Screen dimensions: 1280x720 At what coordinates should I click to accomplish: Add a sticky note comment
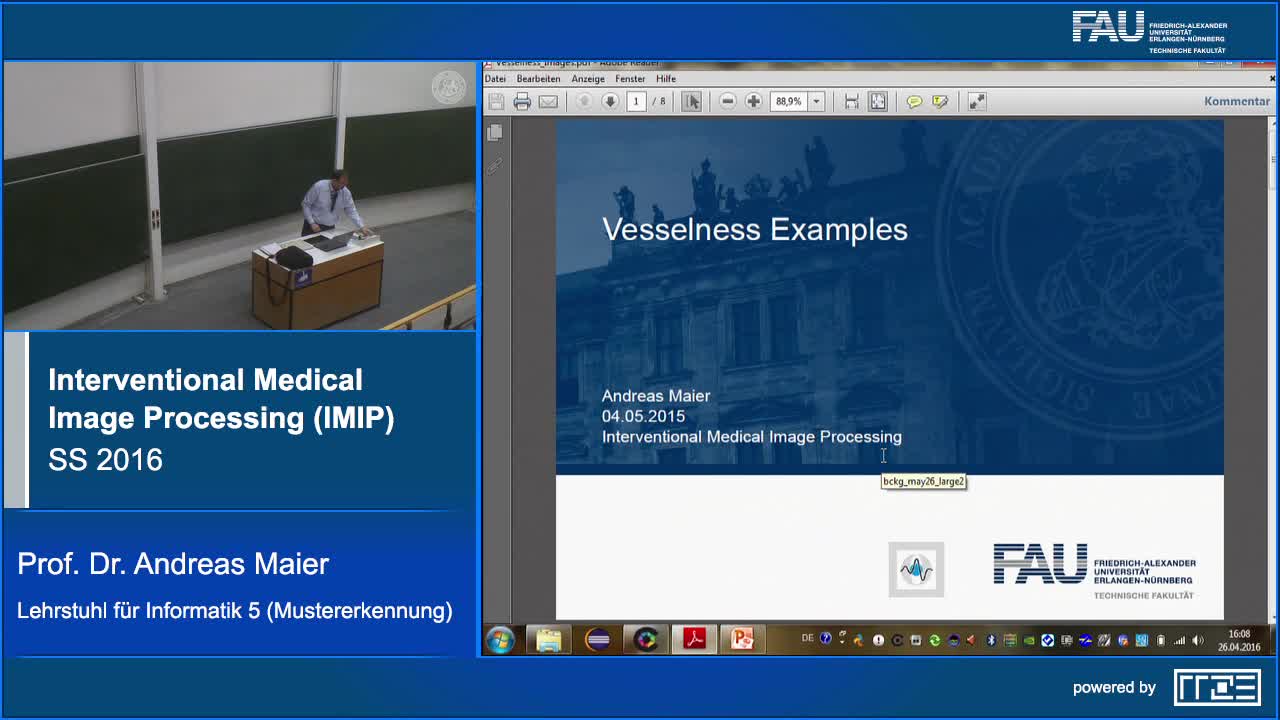pos(914,101)
